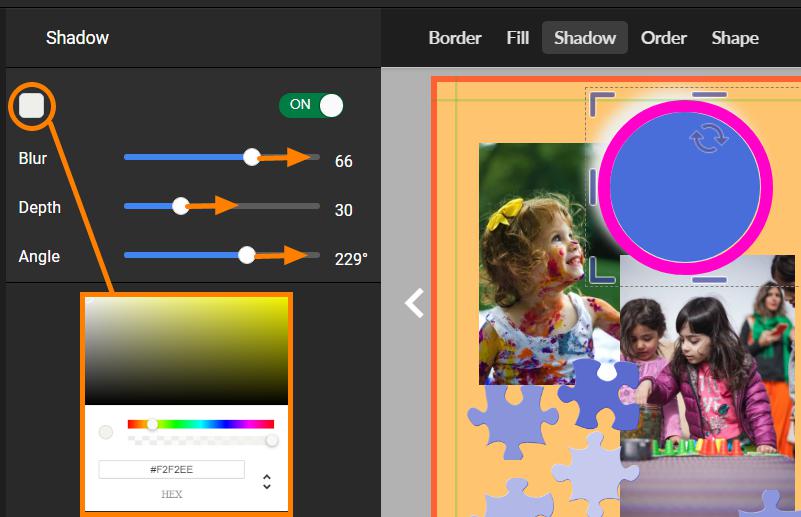Click the top middle resize handle

[709, 95]
